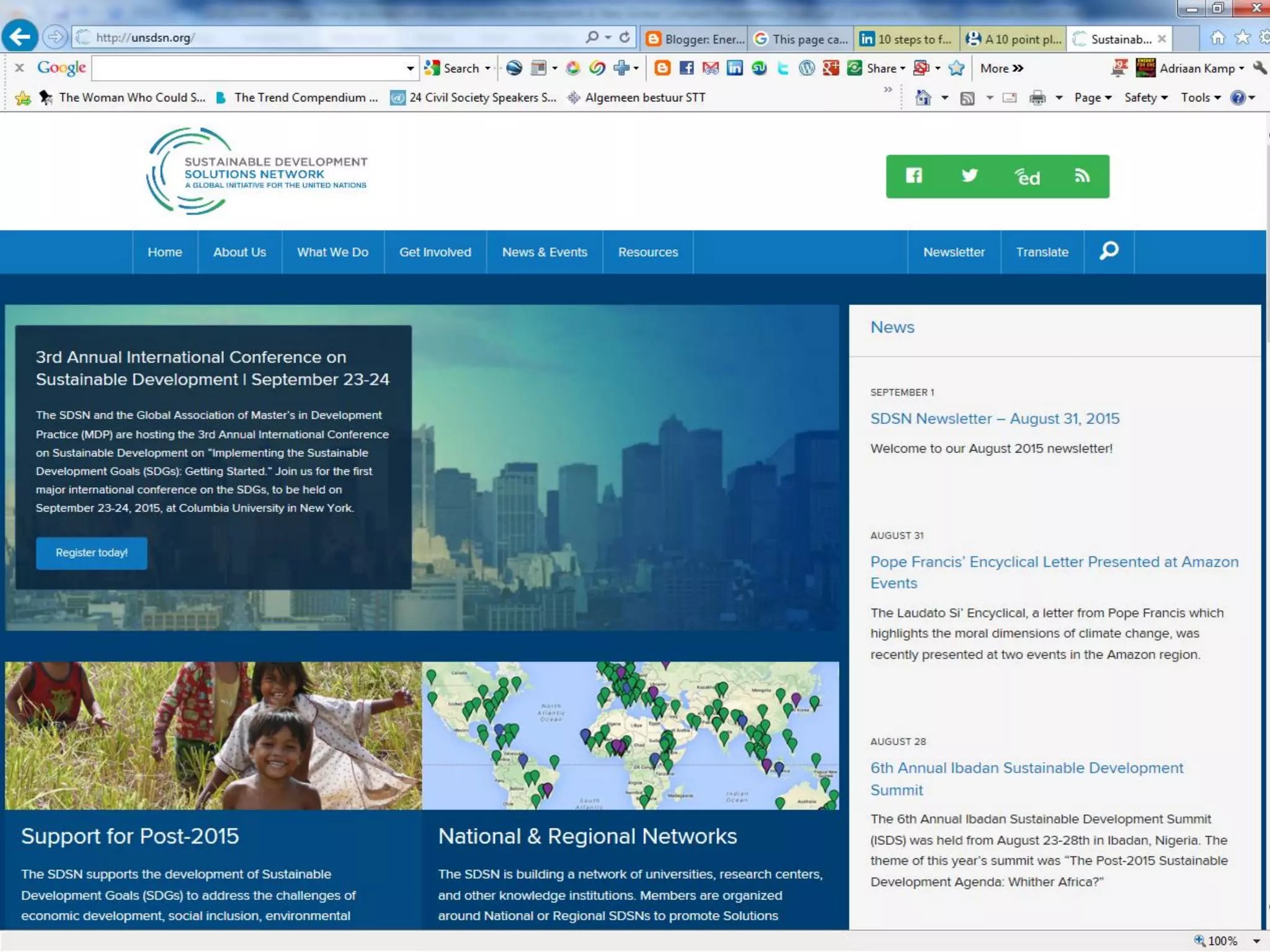Close the Google toolbar with X
The width and height of the screenshot is (1270, 952).
(x=19, y=68)
